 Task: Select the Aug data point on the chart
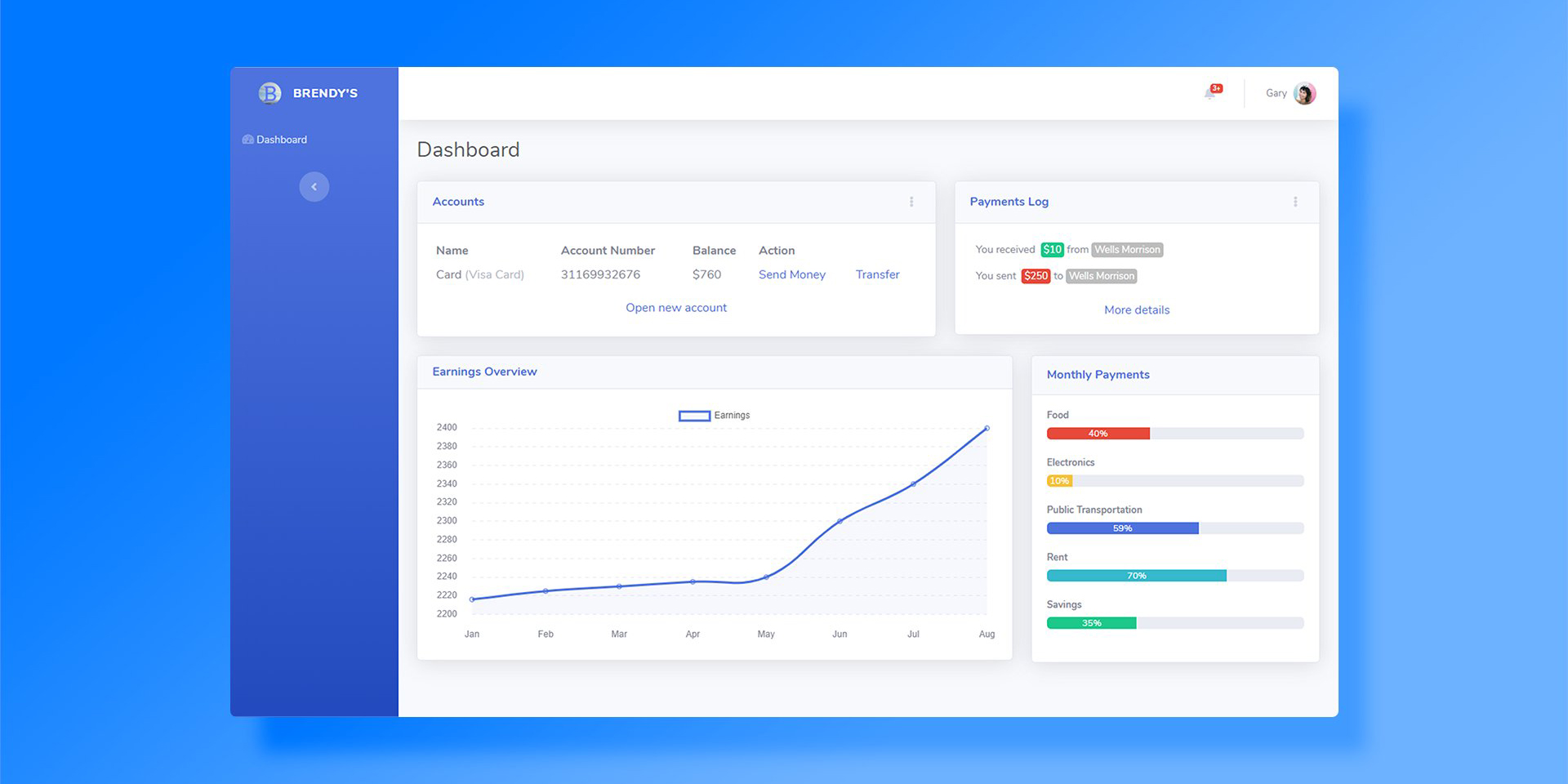(987, 428)
